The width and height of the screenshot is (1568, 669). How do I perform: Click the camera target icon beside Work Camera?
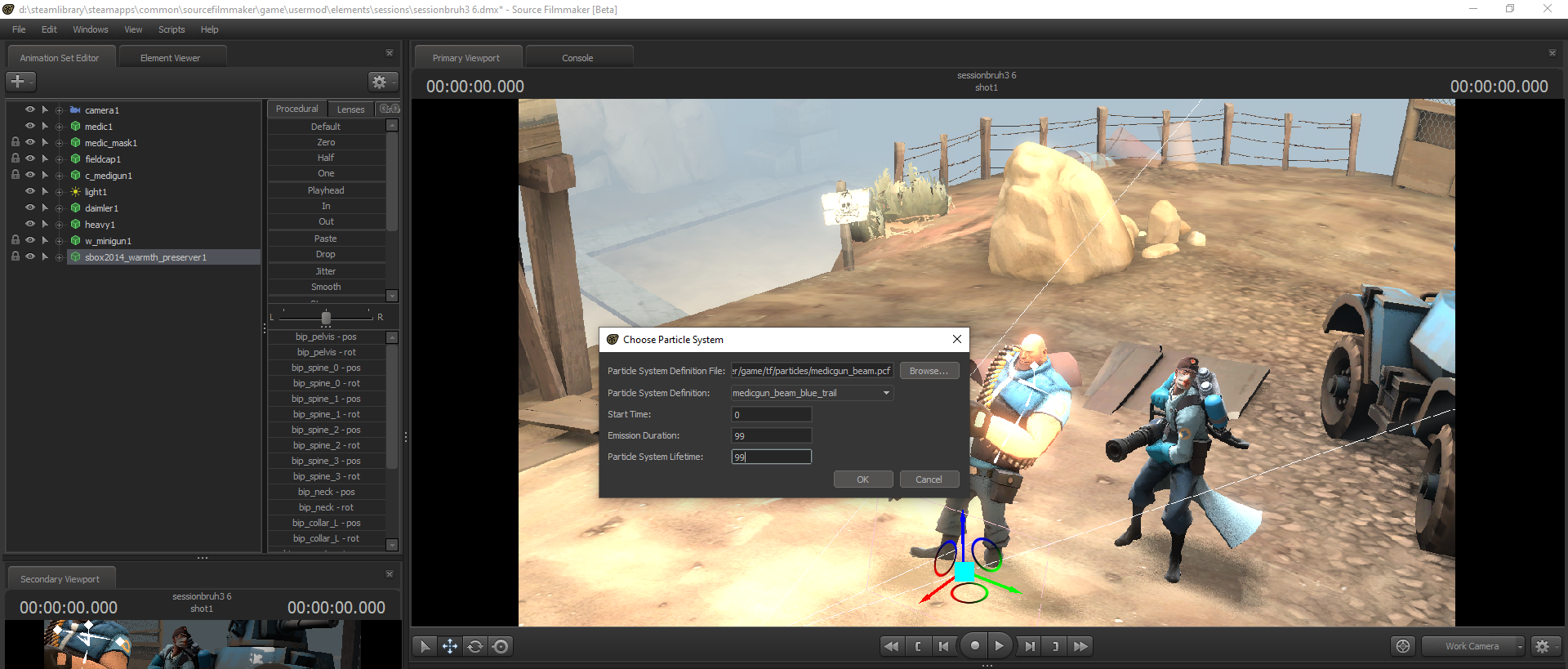pos(1403,646)
